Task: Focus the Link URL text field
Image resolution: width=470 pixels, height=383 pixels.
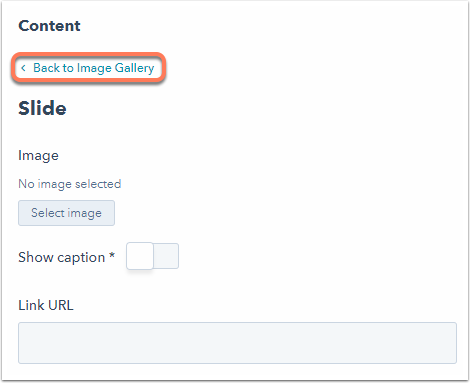Action: pos(237,343)
